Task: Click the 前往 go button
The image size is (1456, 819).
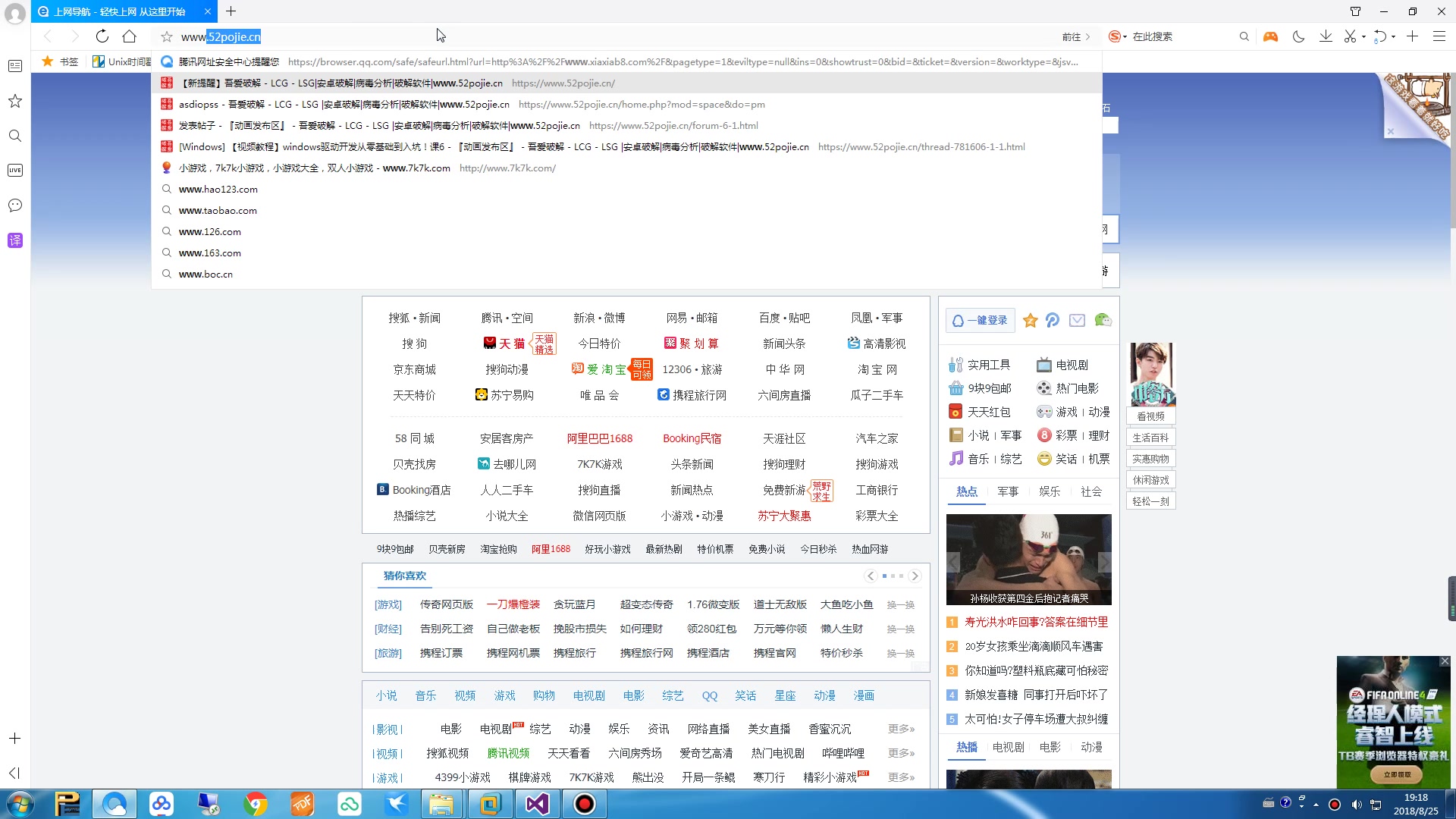Action: pos(1076,36)
